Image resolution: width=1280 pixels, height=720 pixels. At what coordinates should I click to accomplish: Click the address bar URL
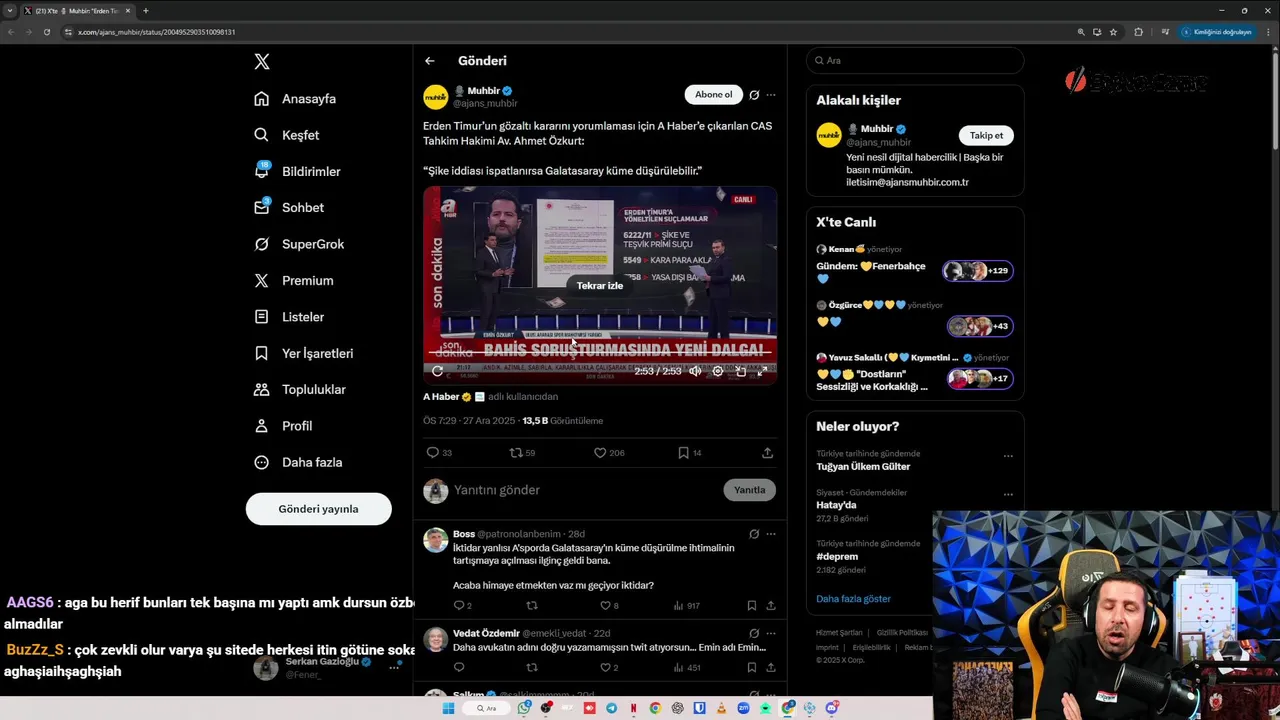[156, 32]
